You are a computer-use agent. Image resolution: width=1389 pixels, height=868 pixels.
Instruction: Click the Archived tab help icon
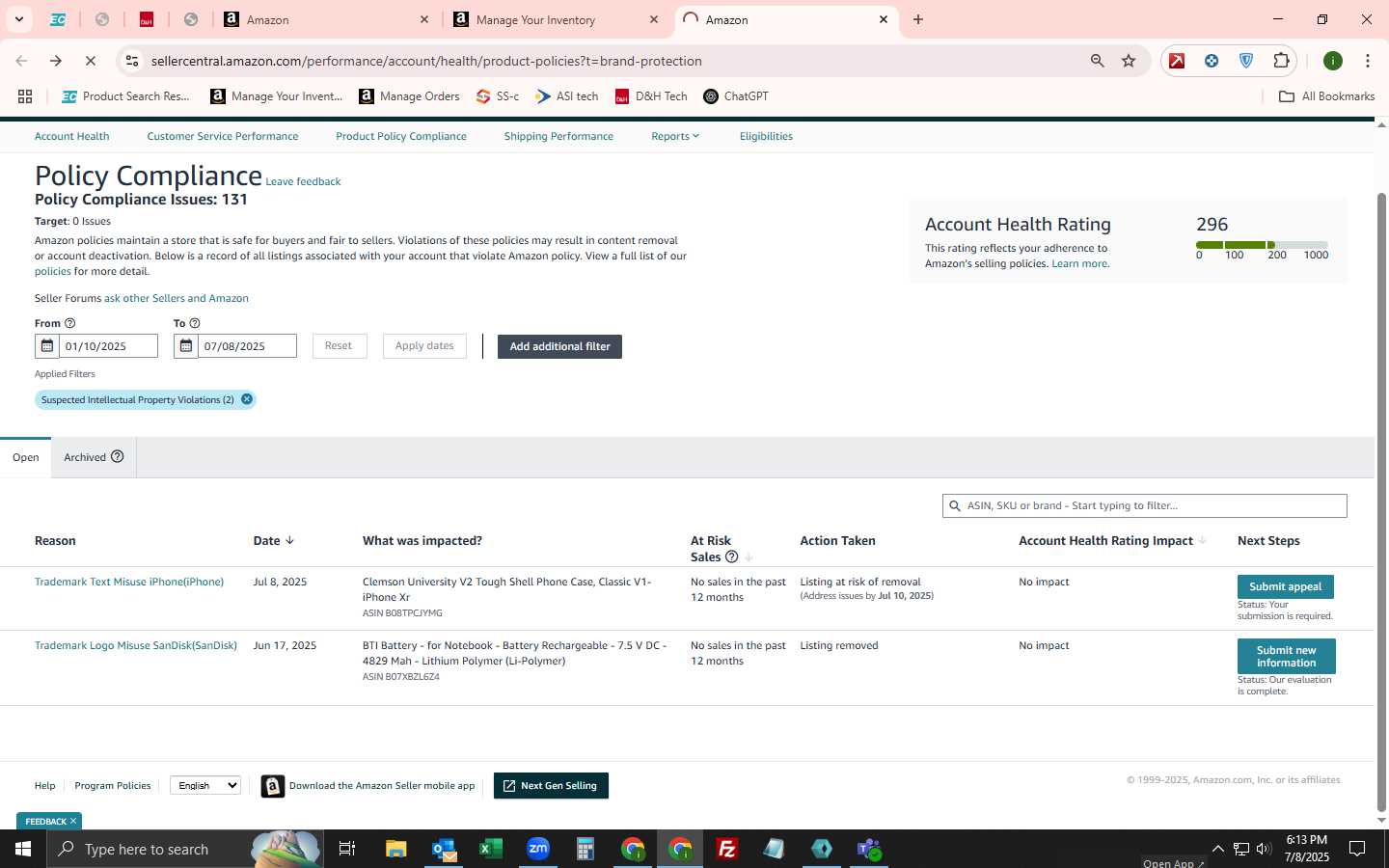118,457
